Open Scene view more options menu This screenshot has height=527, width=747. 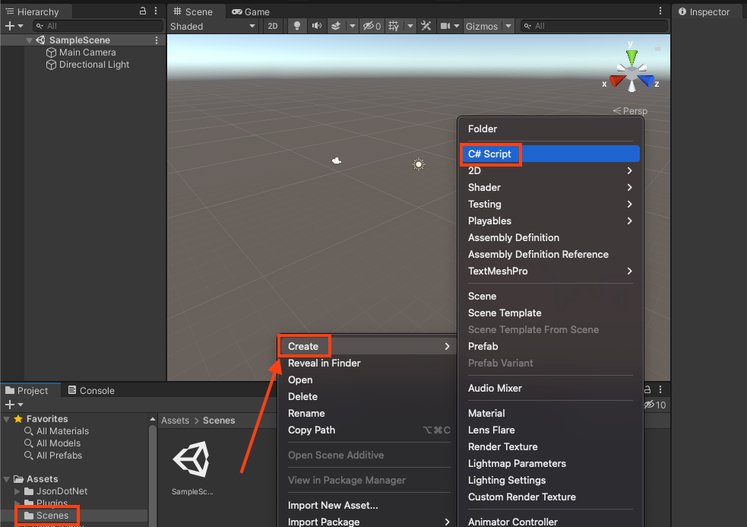point(660,10)
